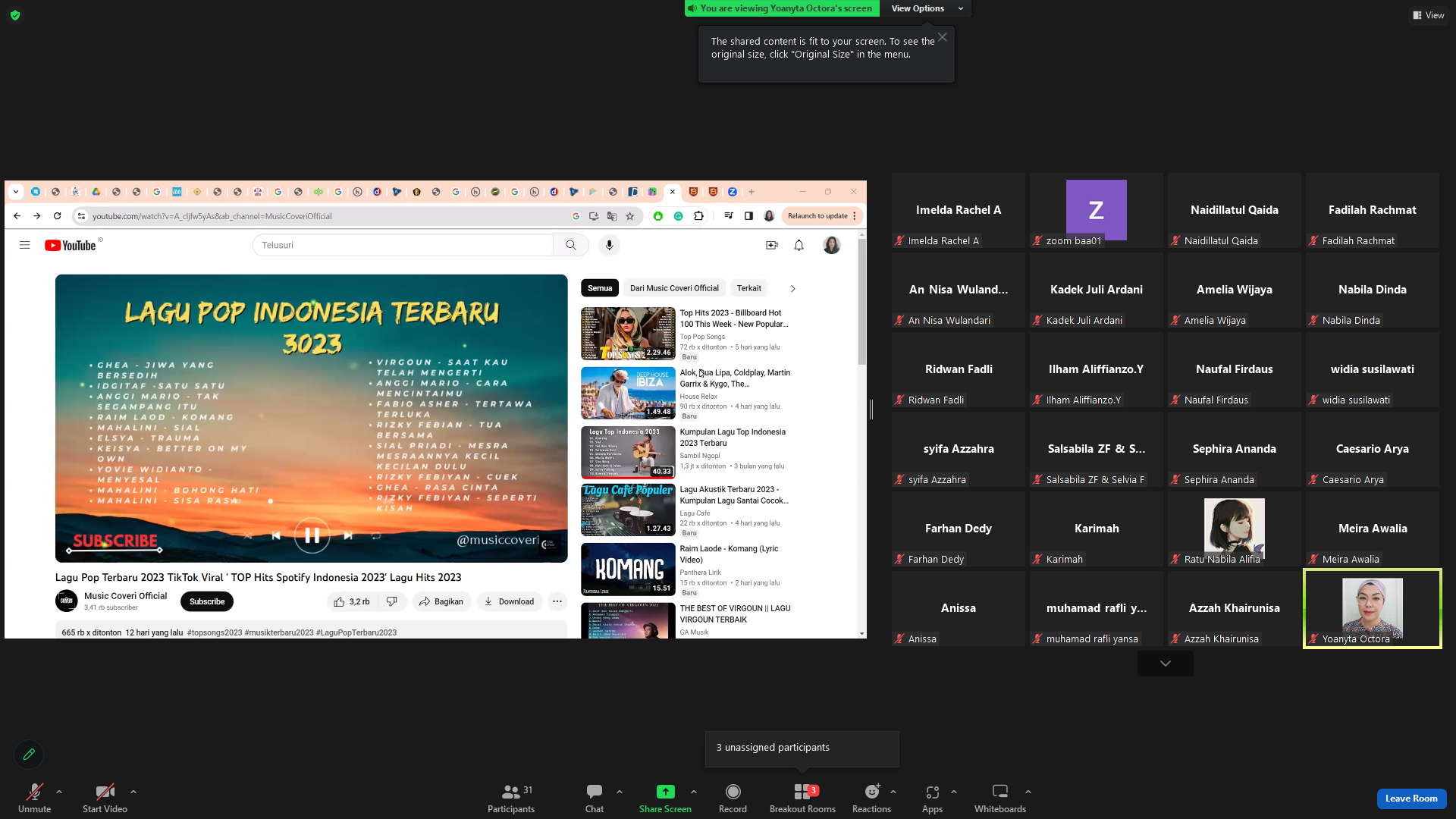Show more participants with down chevron
This screenshot has width=1456, height=819.
(1166, 664)
